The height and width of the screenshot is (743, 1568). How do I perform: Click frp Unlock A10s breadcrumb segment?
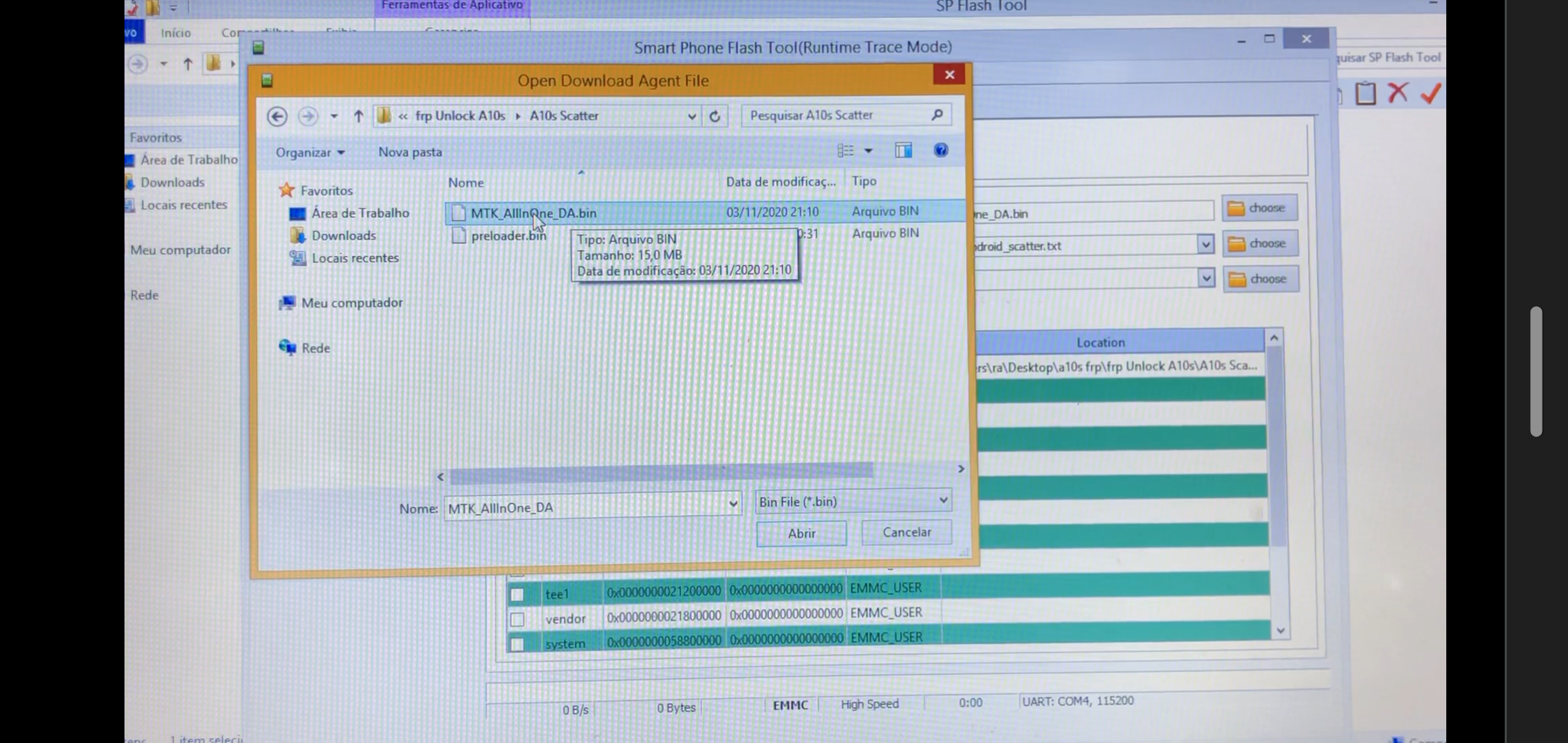460,116
